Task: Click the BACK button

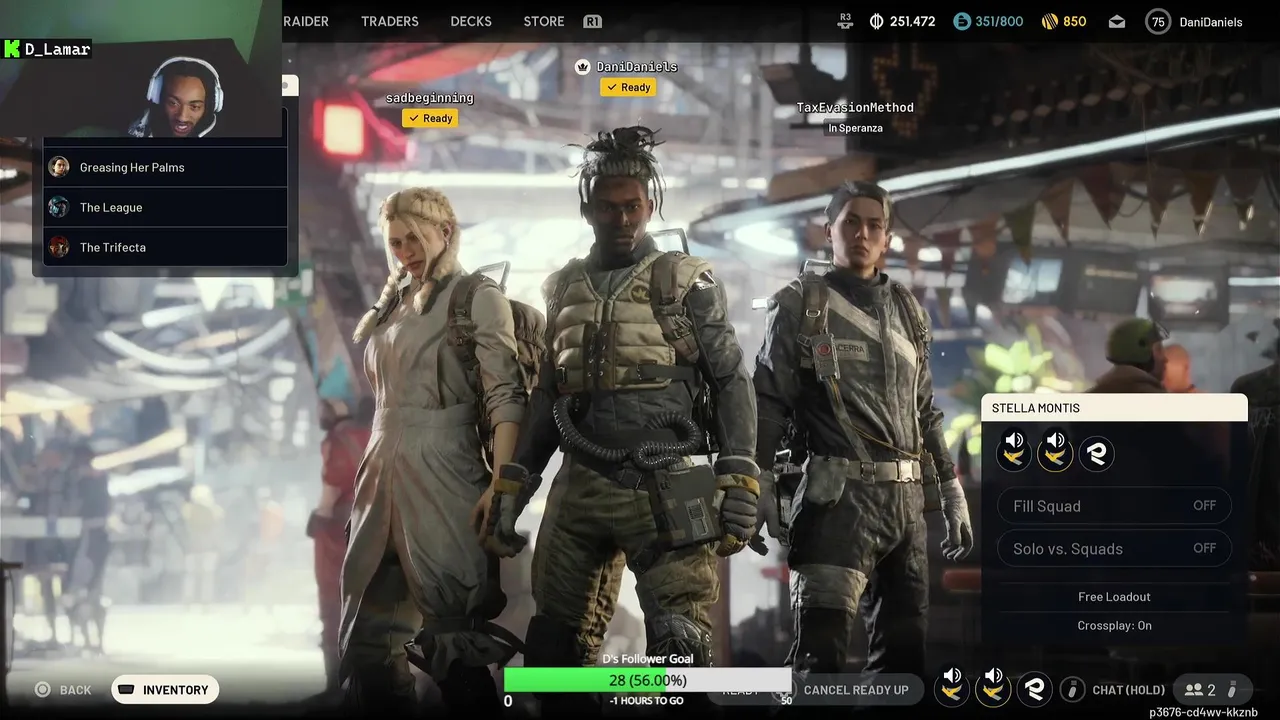Action: point(63,690)
